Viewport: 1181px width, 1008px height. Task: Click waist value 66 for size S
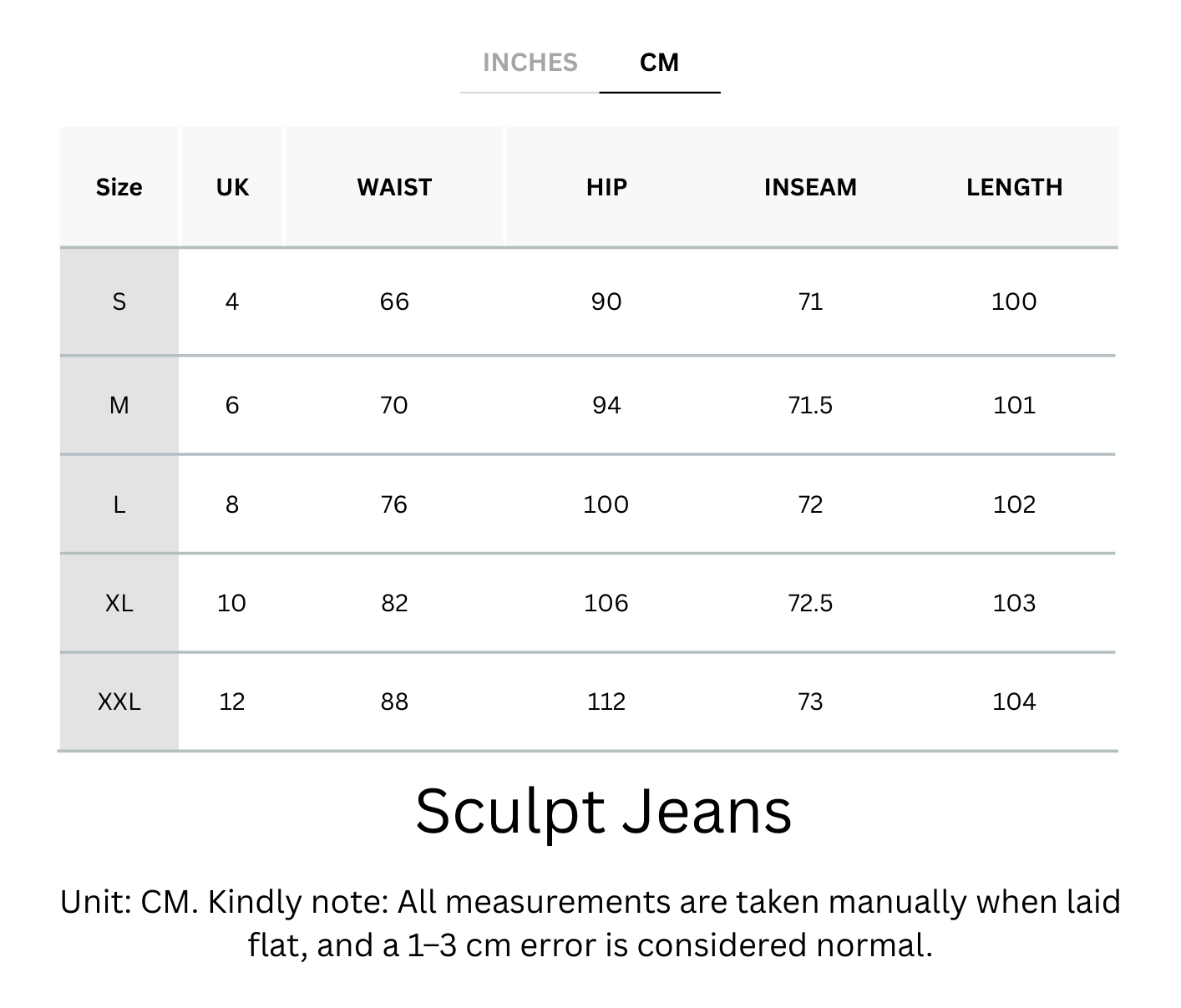394,301
